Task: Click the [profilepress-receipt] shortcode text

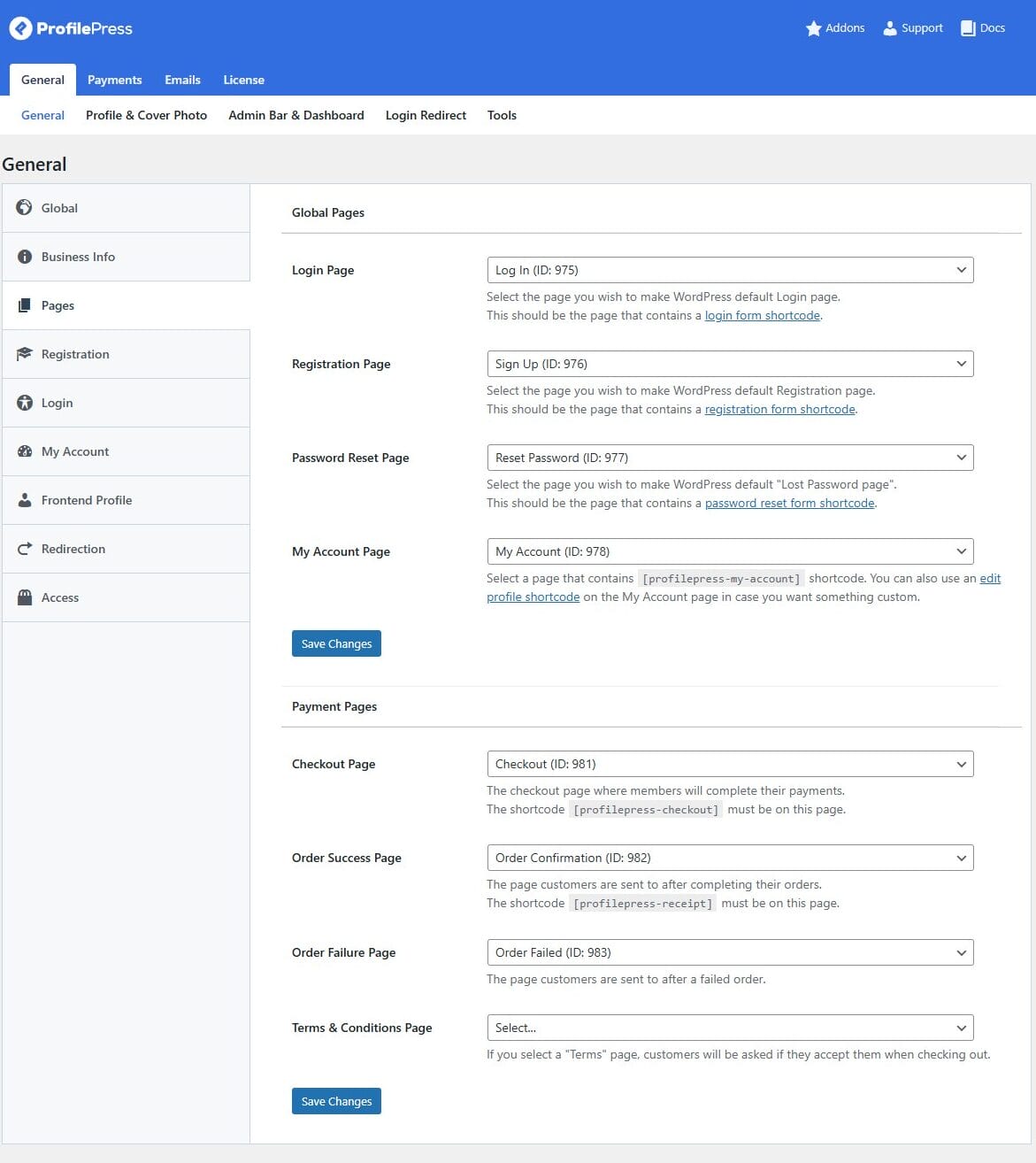Action: pyautogui.click(x=643, y=904)
